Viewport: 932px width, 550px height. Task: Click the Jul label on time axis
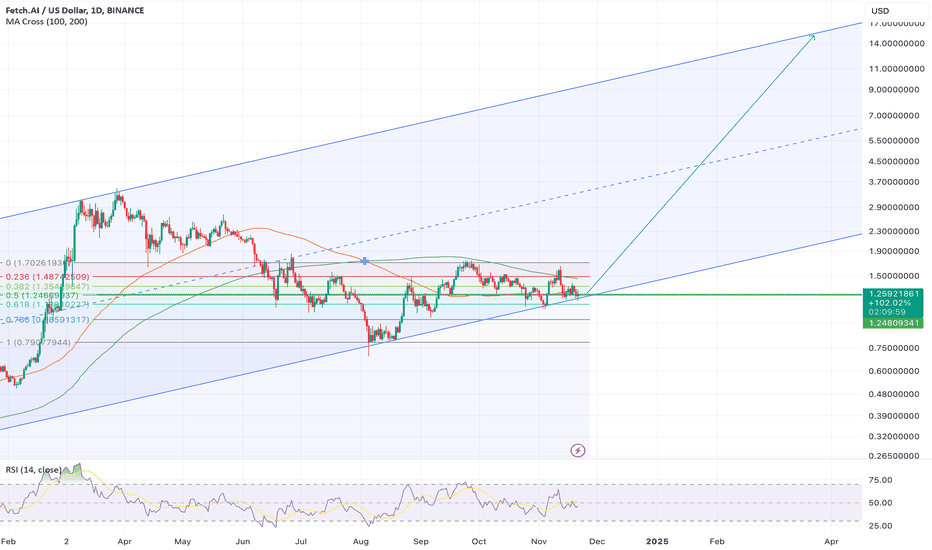301,542
